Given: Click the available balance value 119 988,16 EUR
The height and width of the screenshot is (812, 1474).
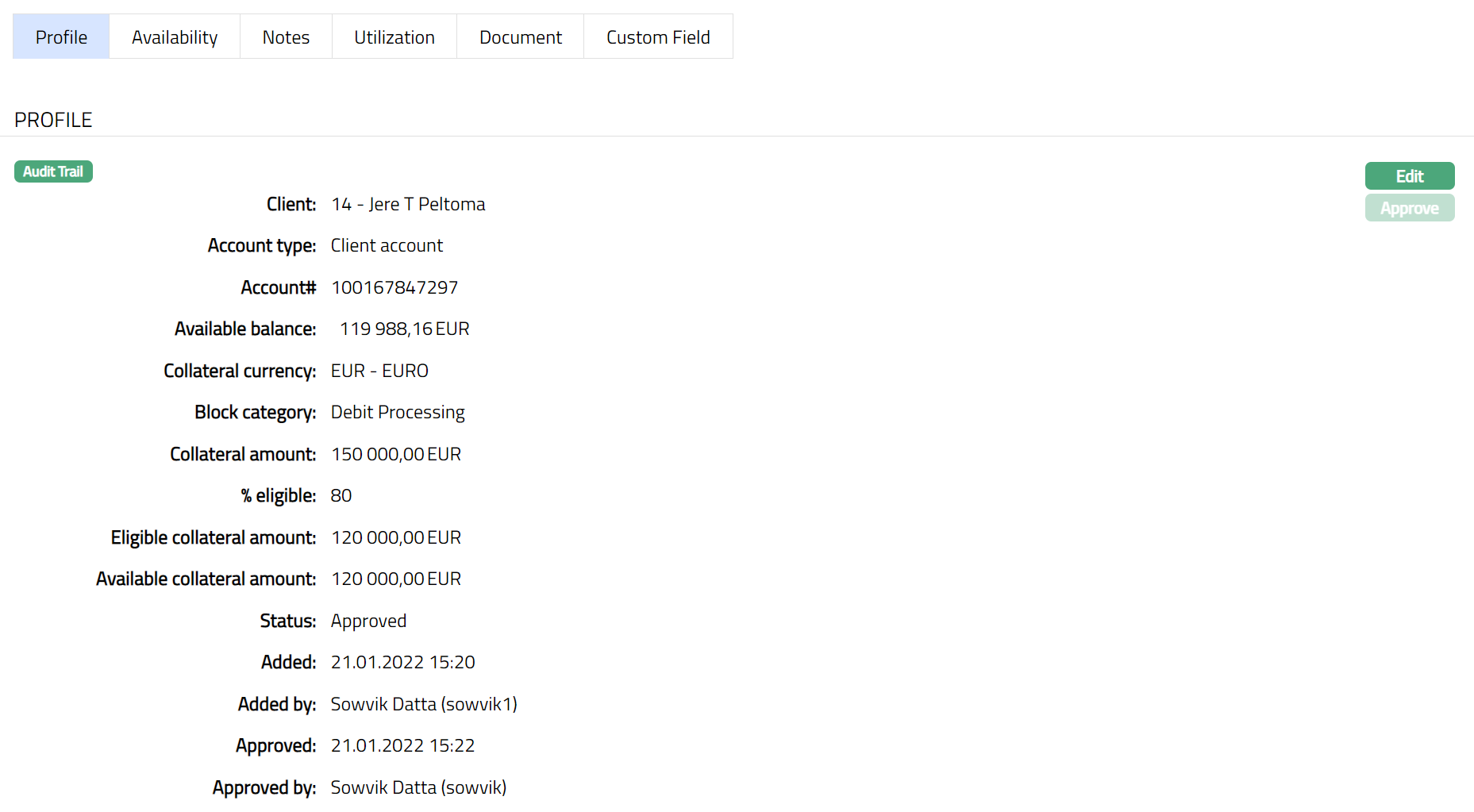Looking at the screenshot, I should coord(404,329).
